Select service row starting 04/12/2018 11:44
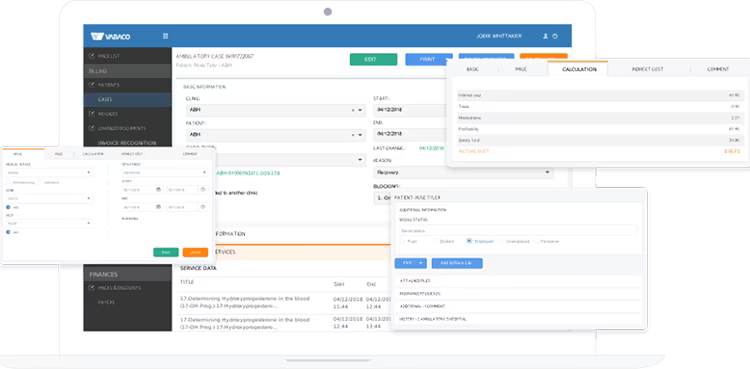 tap(285, 302)
